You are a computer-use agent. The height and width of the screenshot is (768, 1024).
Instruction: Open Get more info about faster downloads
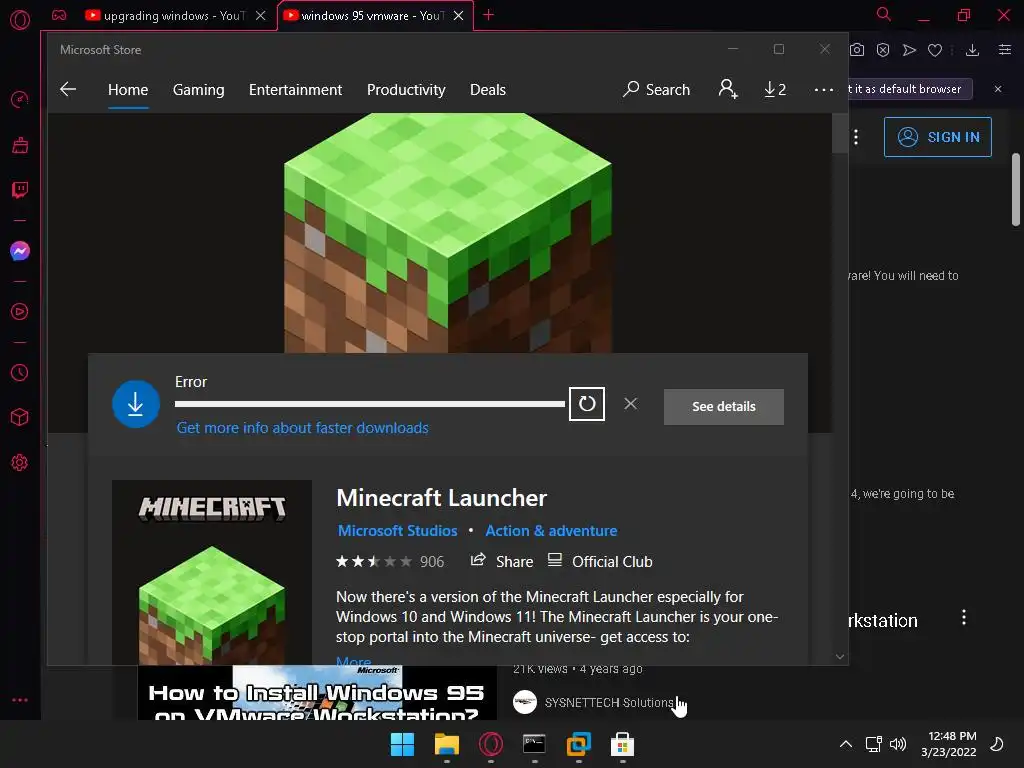click(302, 428)
